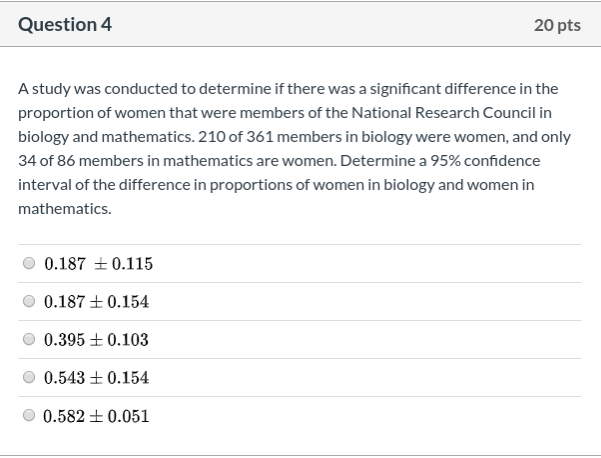This screenshot has width=601, height=458.
Task: Select the 0.582 ± 0.051 radio button
Action: coord(29,416)
